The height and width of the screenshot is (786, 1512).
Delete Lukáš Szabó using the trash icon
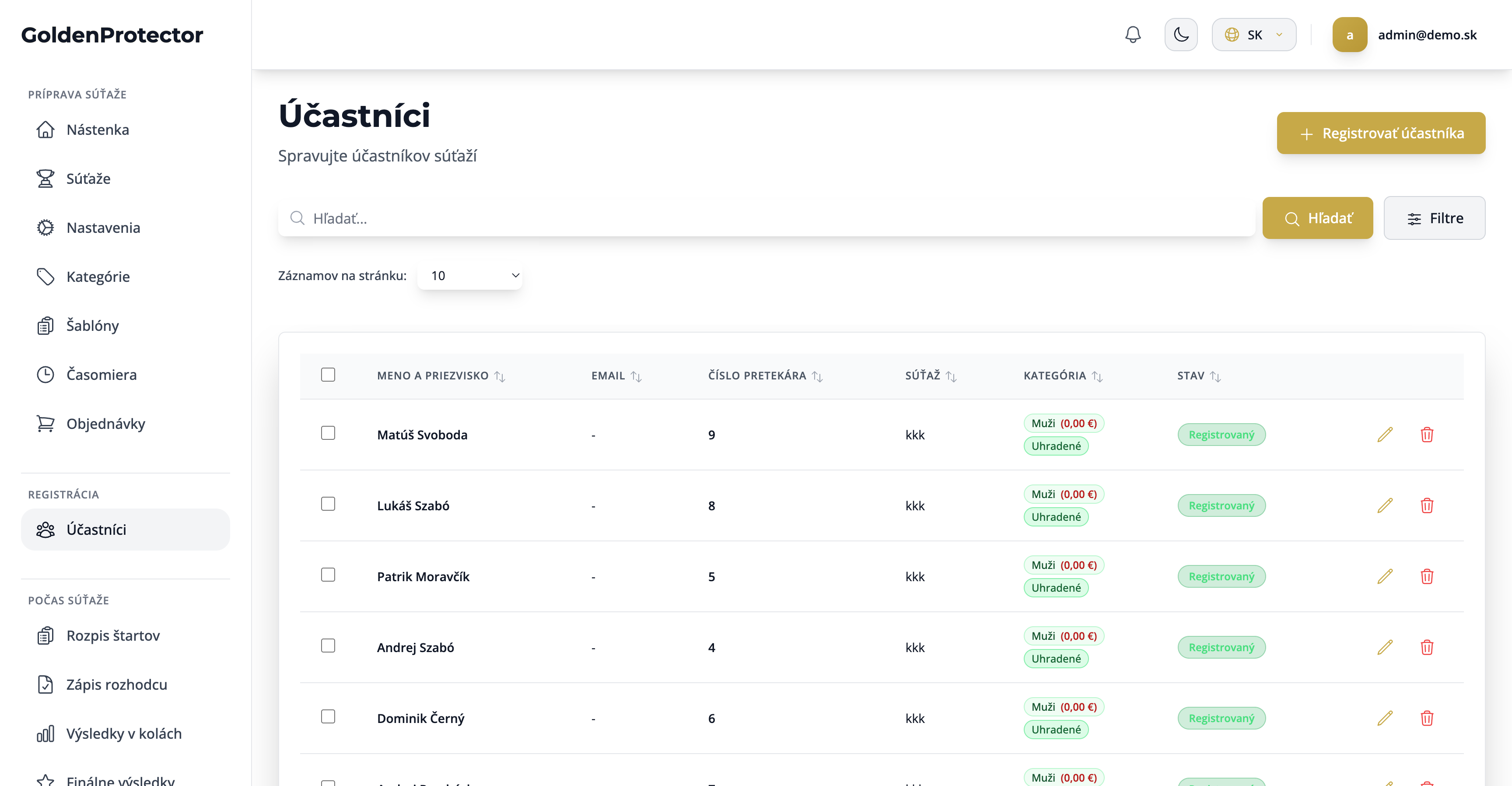(1427, 505)
